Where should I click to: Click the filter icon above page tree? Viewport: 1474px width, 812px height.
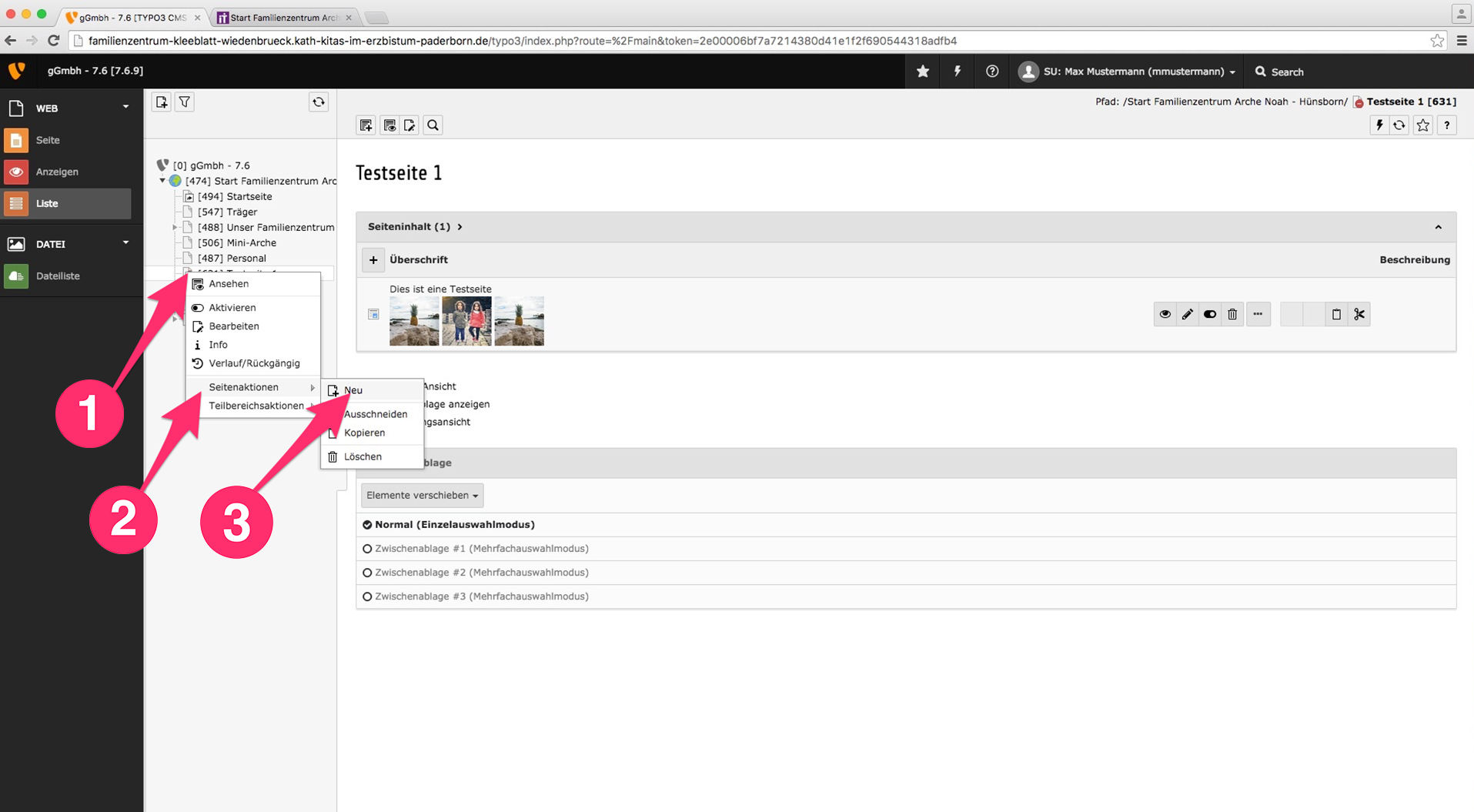click(185, 102)
